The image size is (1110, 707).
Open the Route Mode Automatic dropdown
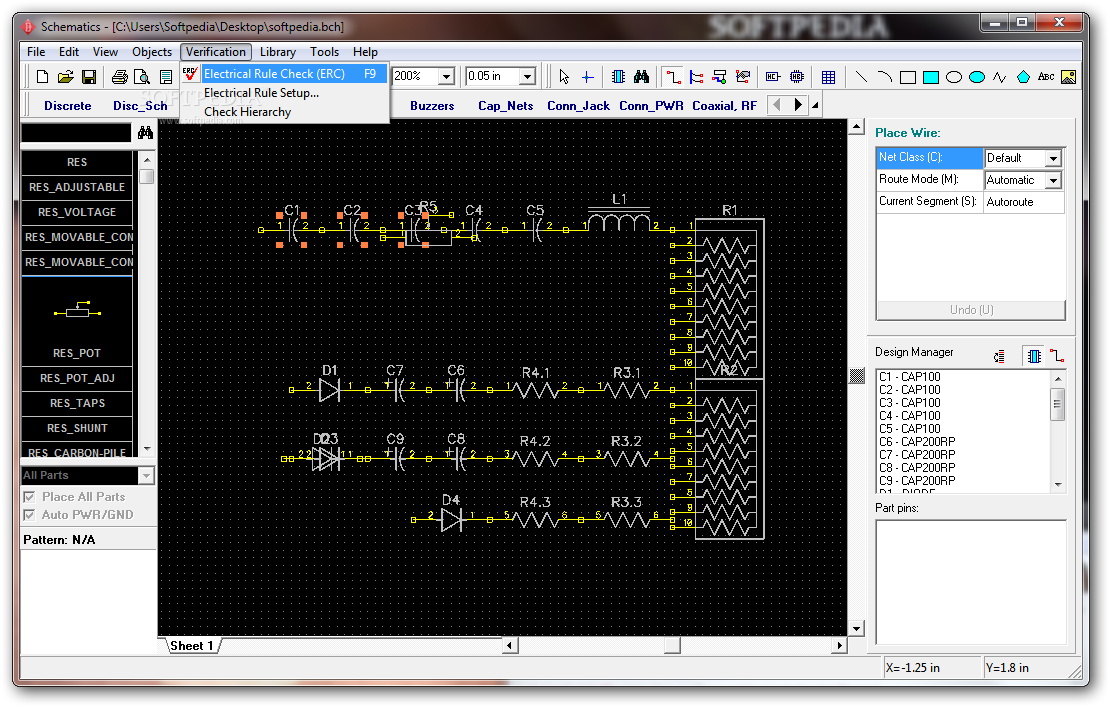pos(1053,180)
